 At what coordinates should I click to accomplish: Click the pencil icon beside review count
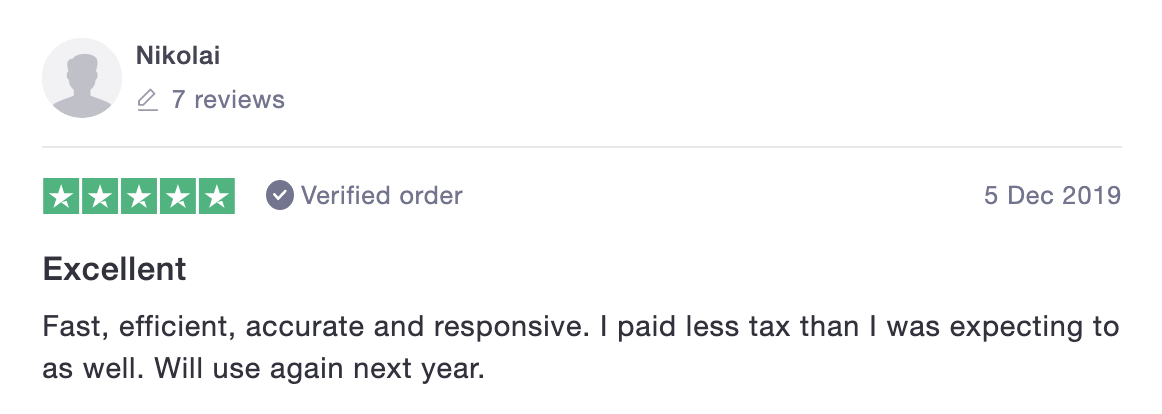coord(147,100)
